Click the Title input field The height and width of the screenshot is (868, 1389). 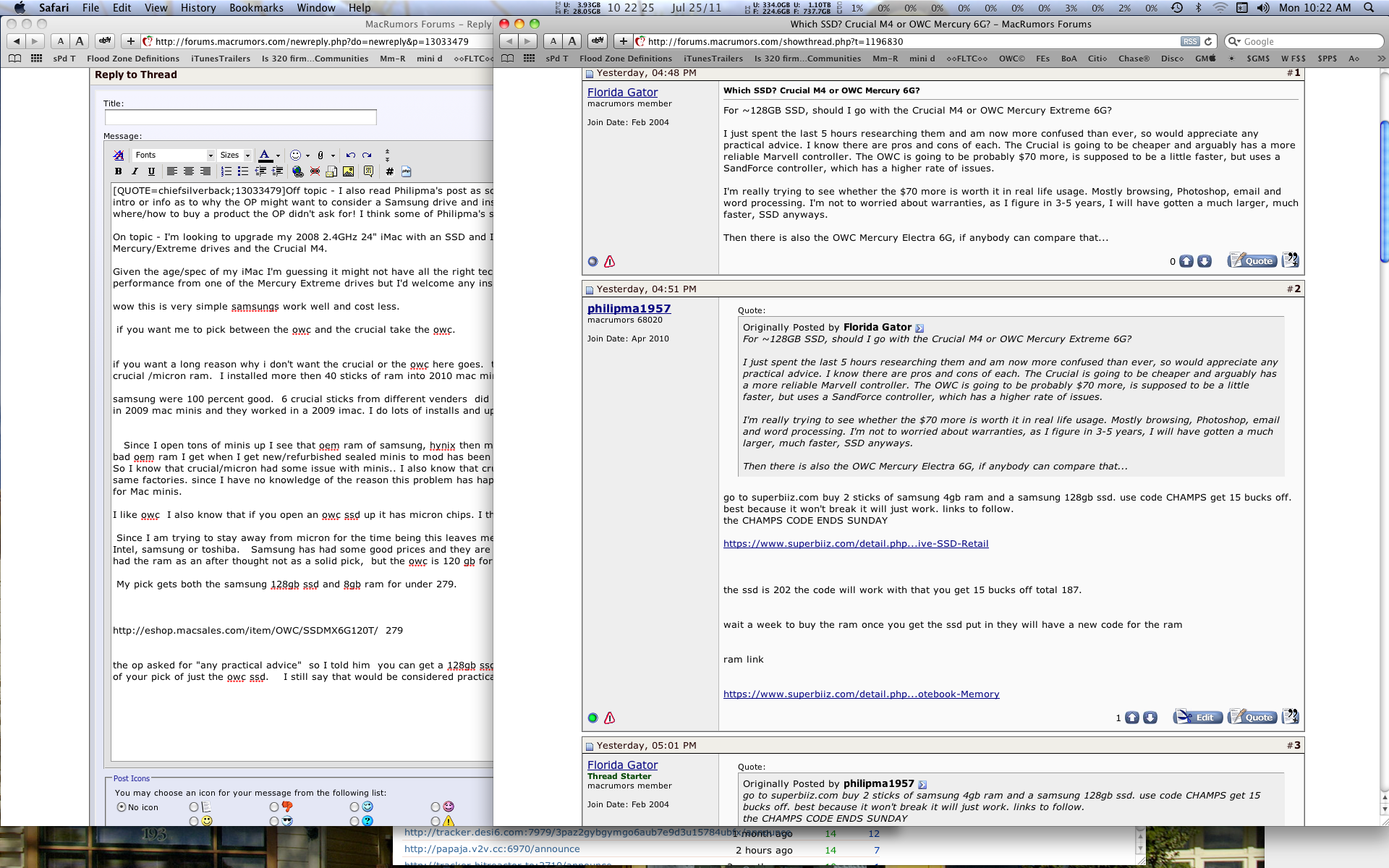point(240,117)
